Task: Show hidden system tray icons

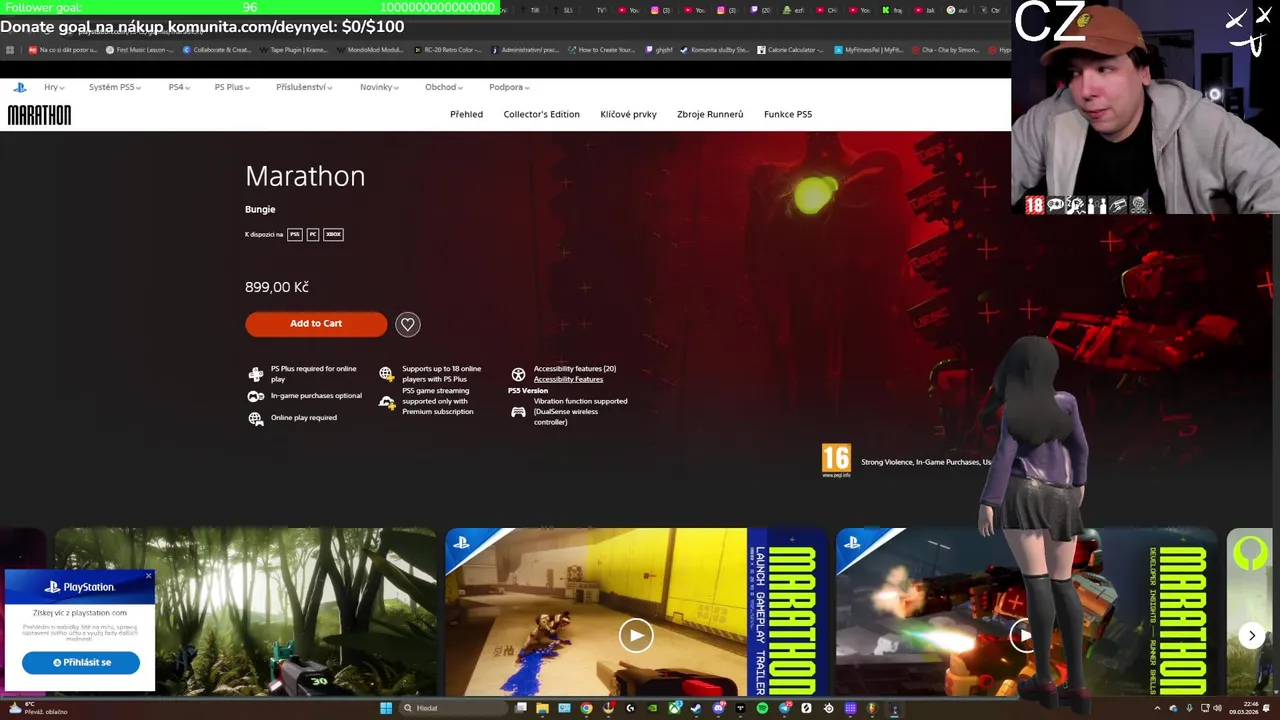Action: pos(1157,708)
